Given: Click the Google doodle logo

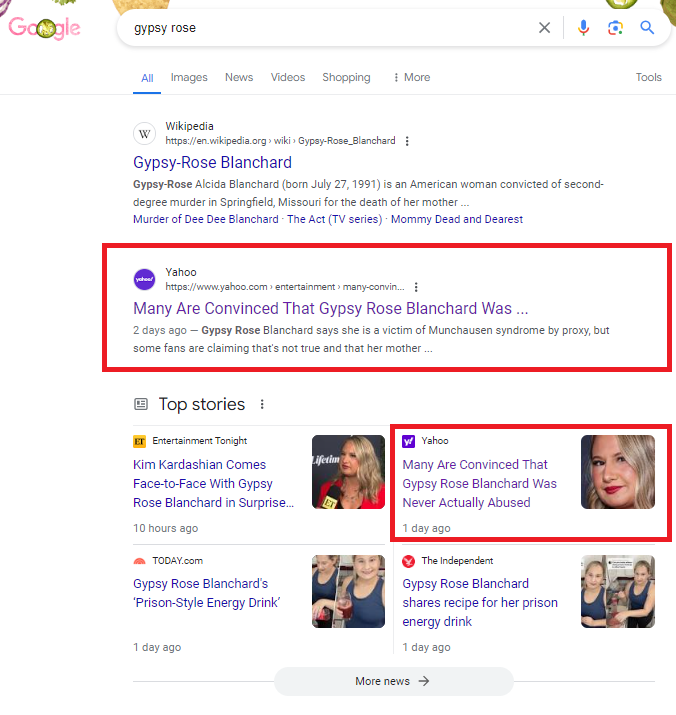Looking at the screenshot, I should (45, 28).
